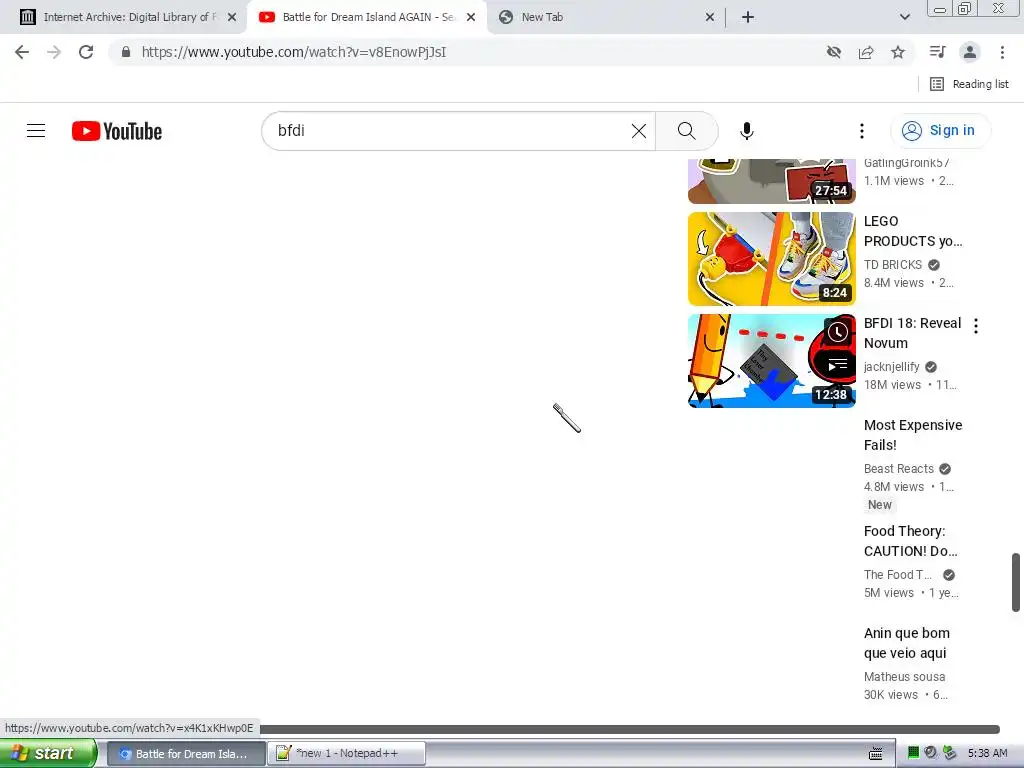The width and height of the screenshot is (1024, 768).
Task: Open the Windows start menu
Action: coord(47,753)
